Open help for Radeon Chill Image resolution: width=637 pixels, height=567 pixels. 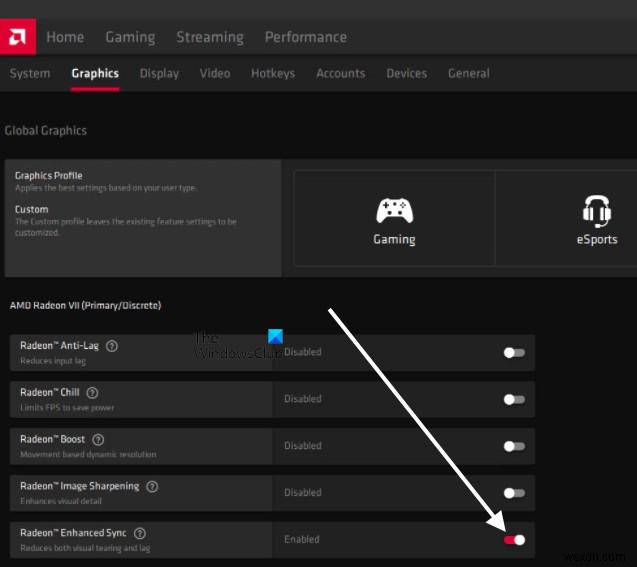pyautogui.click(x=92, y=393)
